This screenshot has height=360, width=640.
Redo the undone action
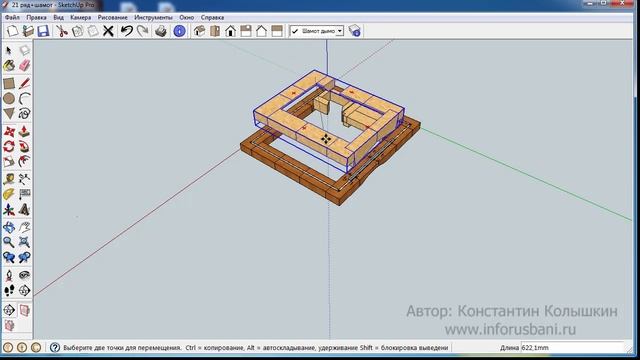[x=142, y=31]
